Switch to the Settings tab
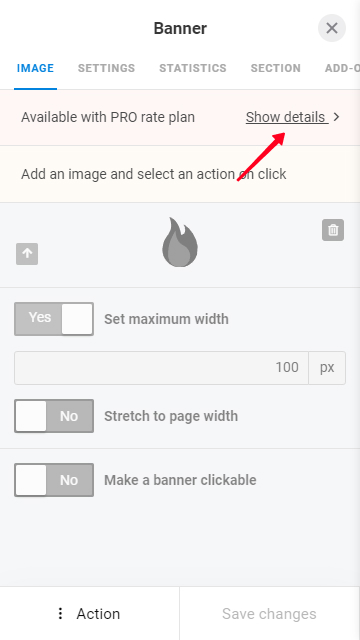The image size is (360, 640). [107, 68]
